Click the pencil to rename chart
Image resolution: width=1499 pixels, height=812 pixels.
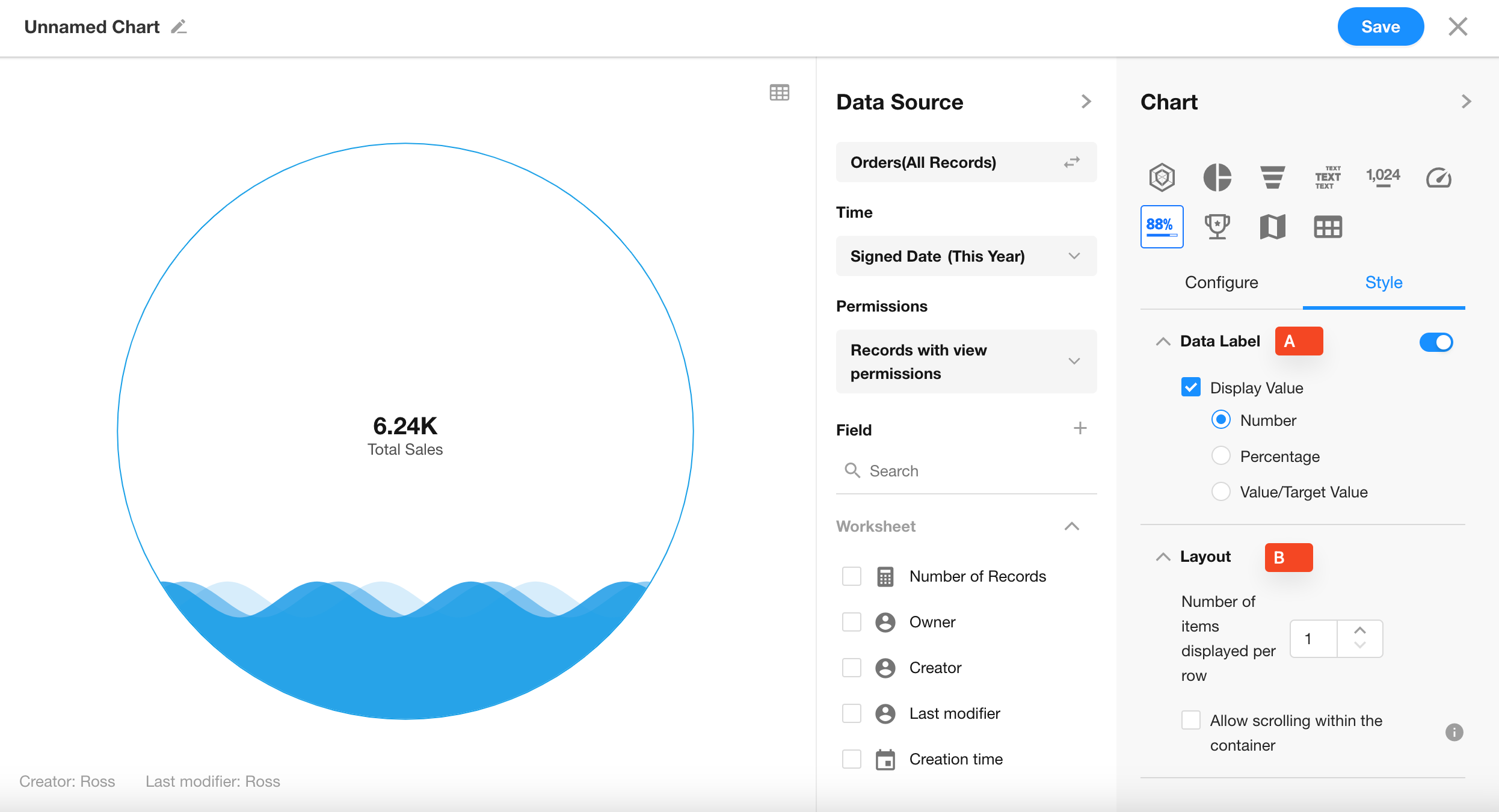[x=179, y=27]
